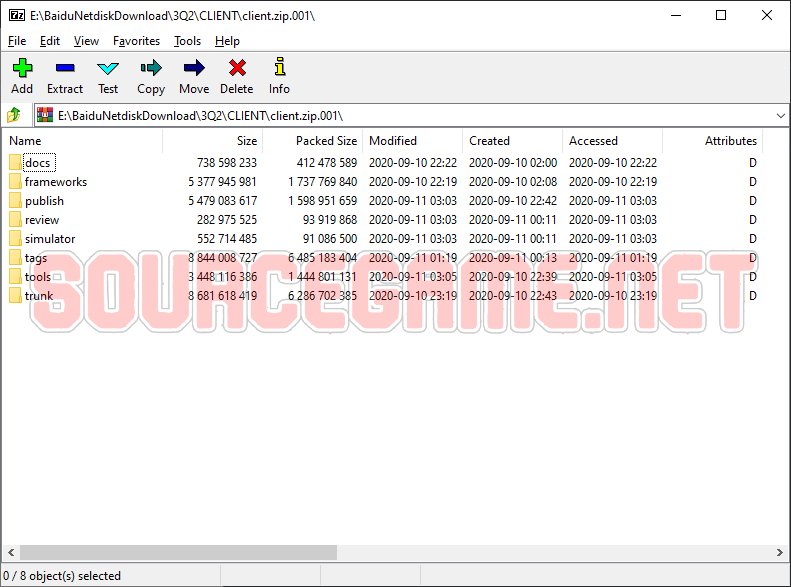Viewport: 791px width, 587px height.
Task: Go up one folder level icon
Action: click(x=15, y=115)
